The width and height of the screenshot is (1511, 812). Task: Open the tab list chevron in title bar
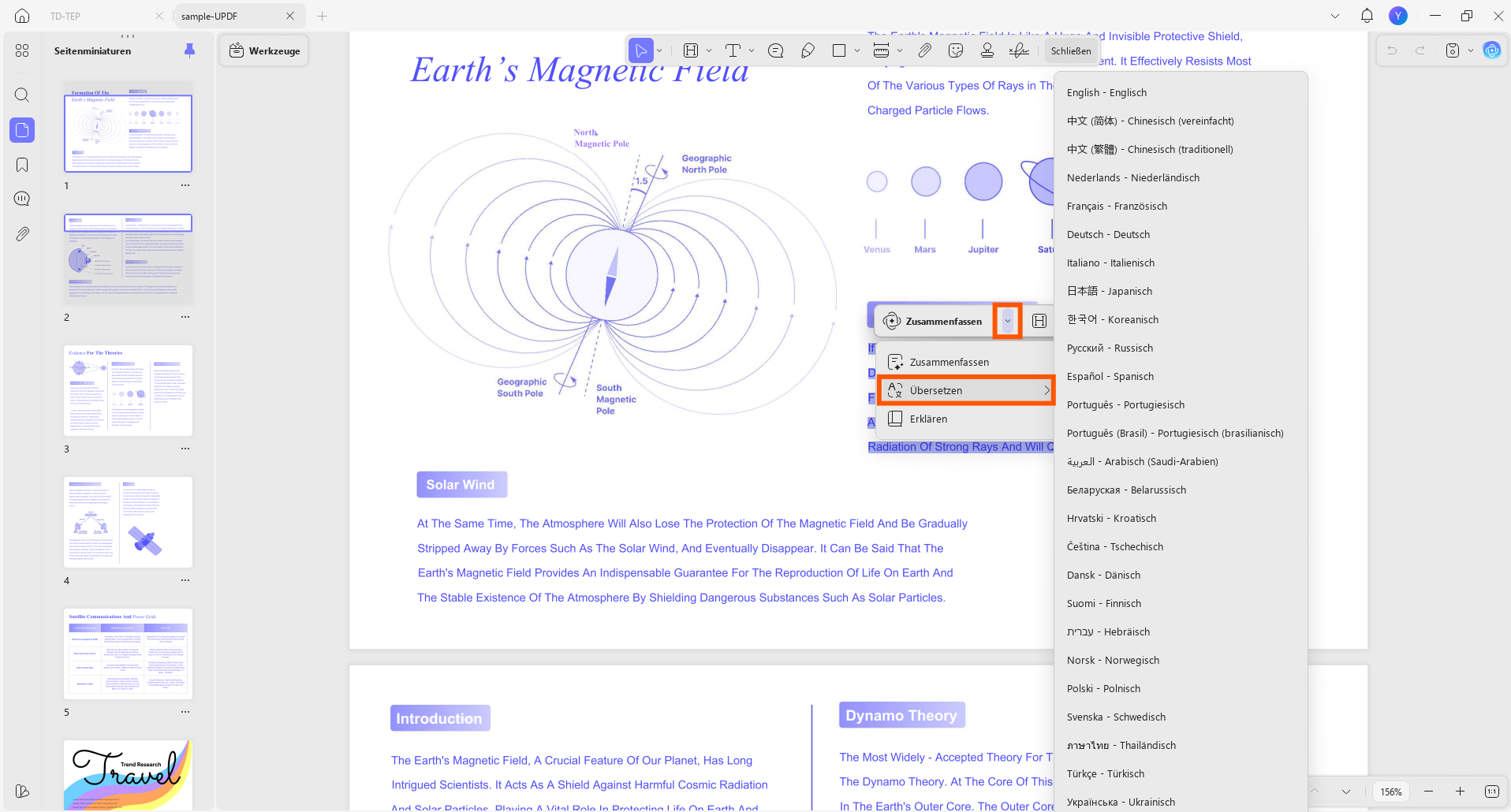point(1335,16)
